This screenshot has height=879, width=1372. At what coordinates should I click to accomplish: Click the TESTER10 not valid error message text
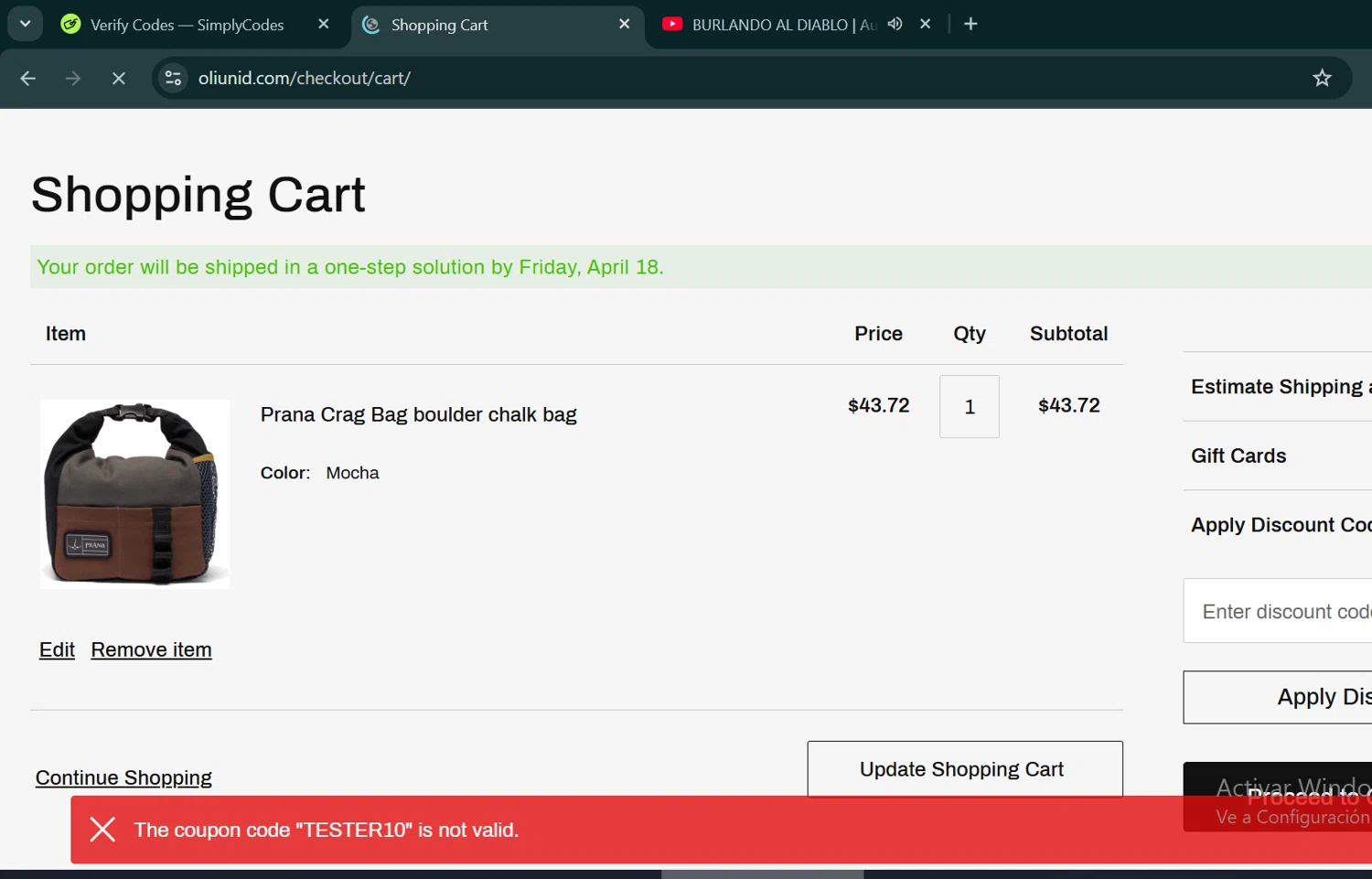[327, 830]
